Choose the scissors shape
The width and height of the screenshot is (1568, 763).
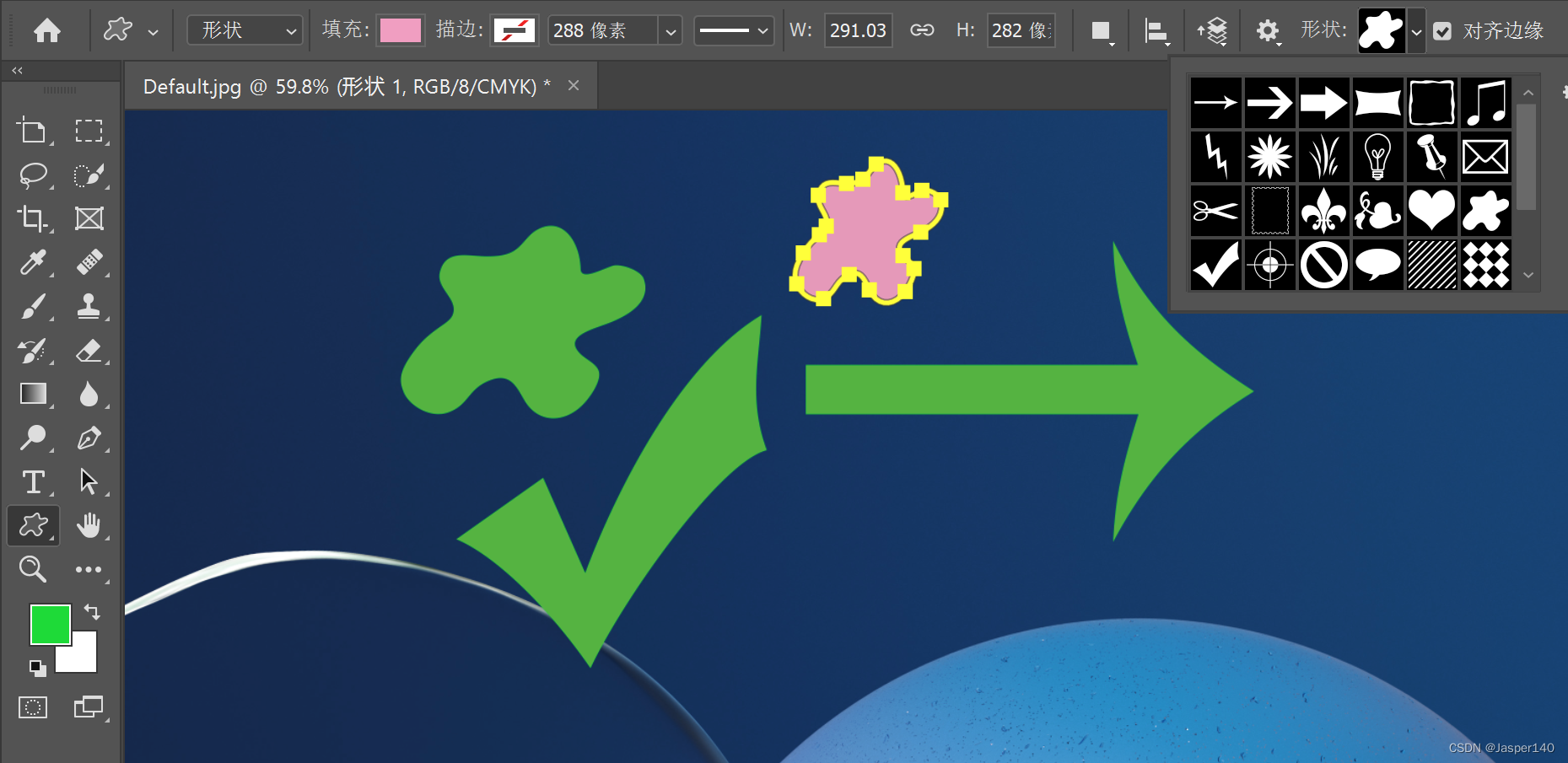point(1215,211)
